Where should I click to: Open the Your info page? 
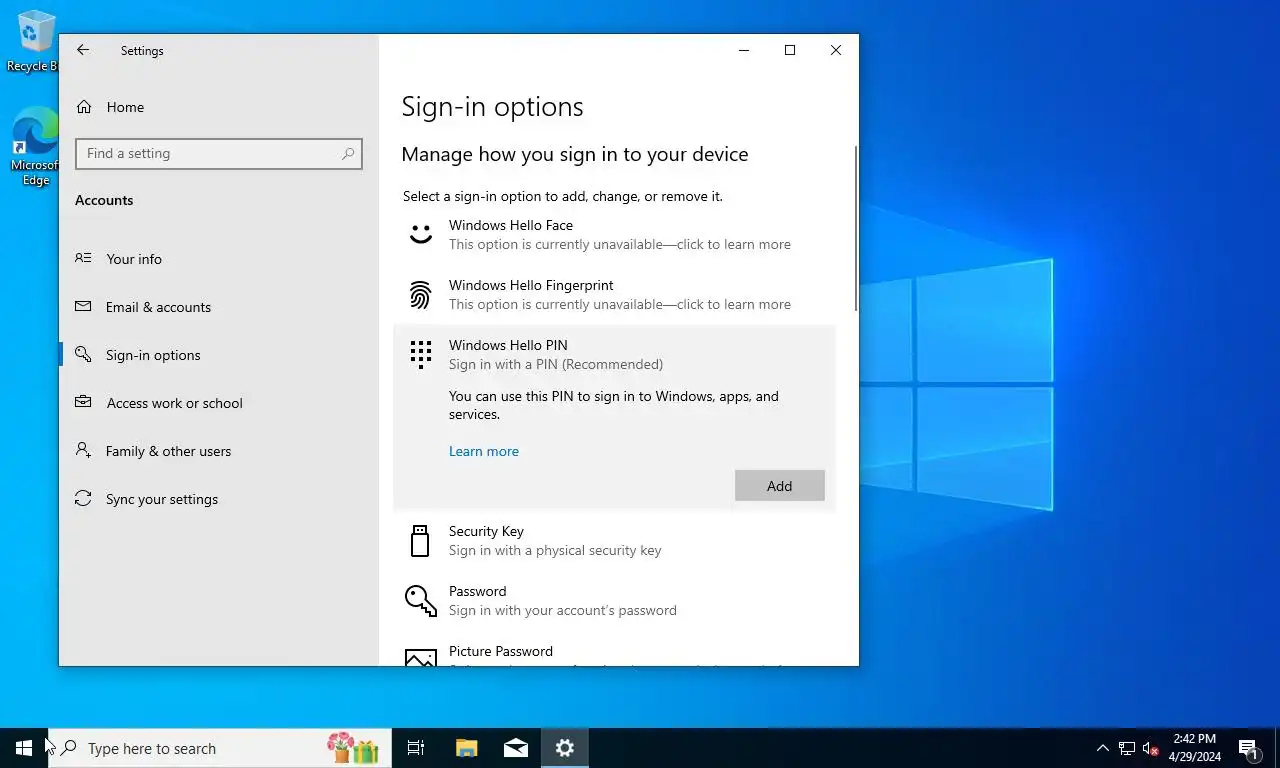(218, 258)
